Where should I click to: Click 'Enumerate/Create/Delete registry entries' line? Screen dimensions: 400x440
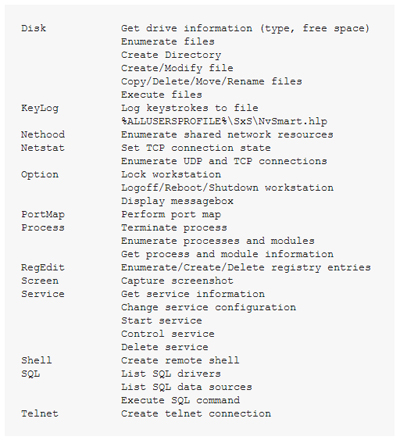point(246,268)
